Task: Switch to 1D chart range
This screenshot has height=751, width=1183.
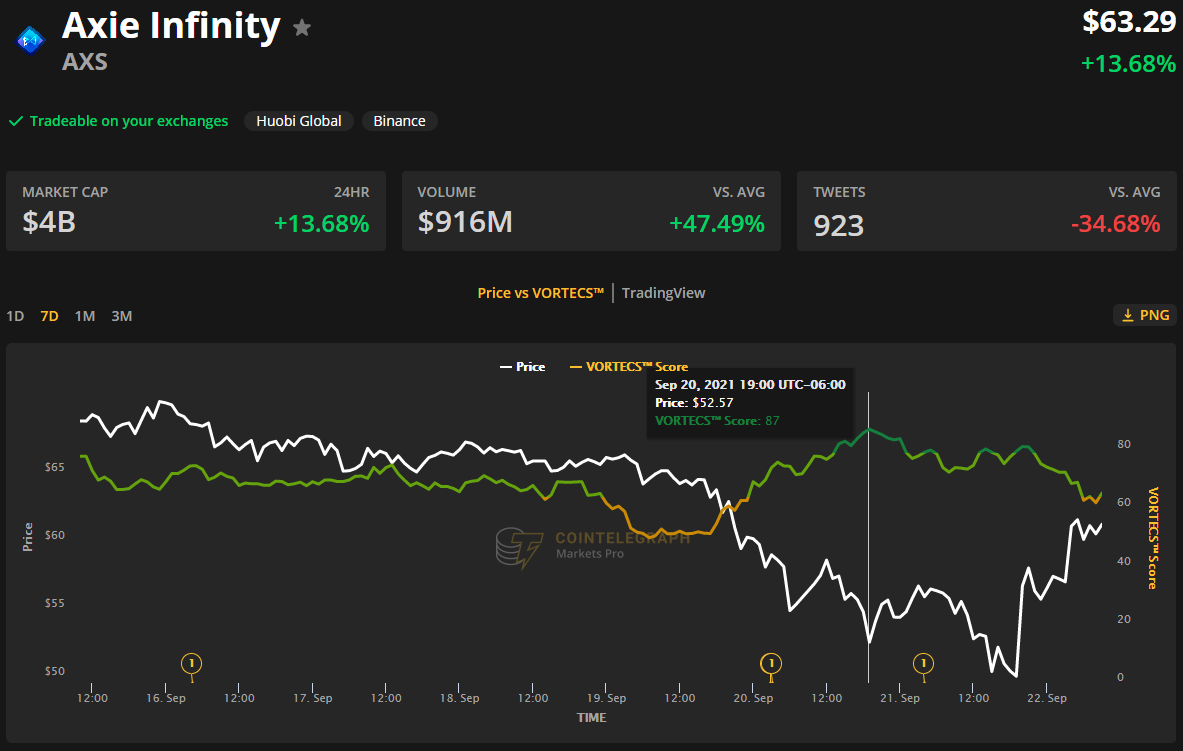Action: click(x=15, y=316)
